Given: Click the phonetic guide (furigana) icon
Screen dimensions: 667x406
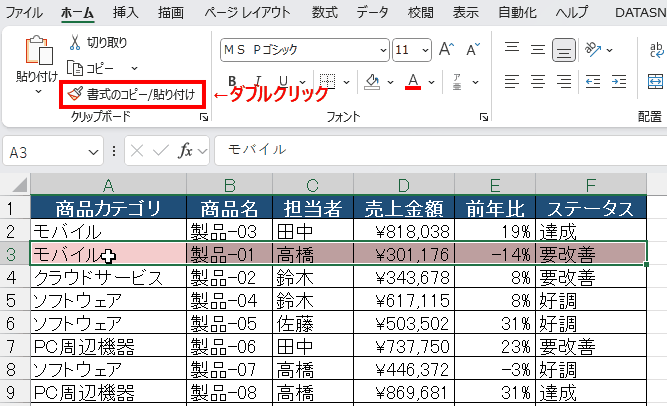Looking at the screenshot, I should pyautogui.click(x=457, y=82).
